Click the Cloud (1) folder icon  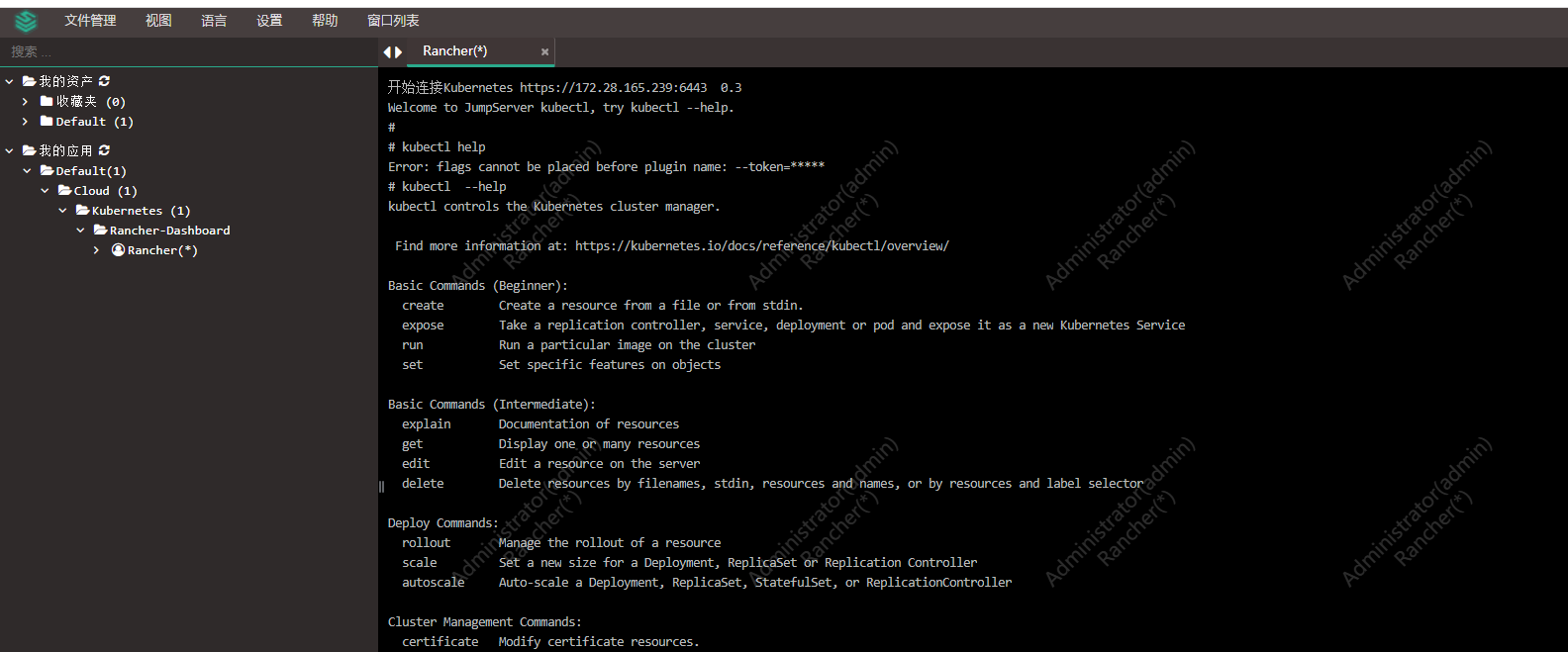tap(64, 190)
